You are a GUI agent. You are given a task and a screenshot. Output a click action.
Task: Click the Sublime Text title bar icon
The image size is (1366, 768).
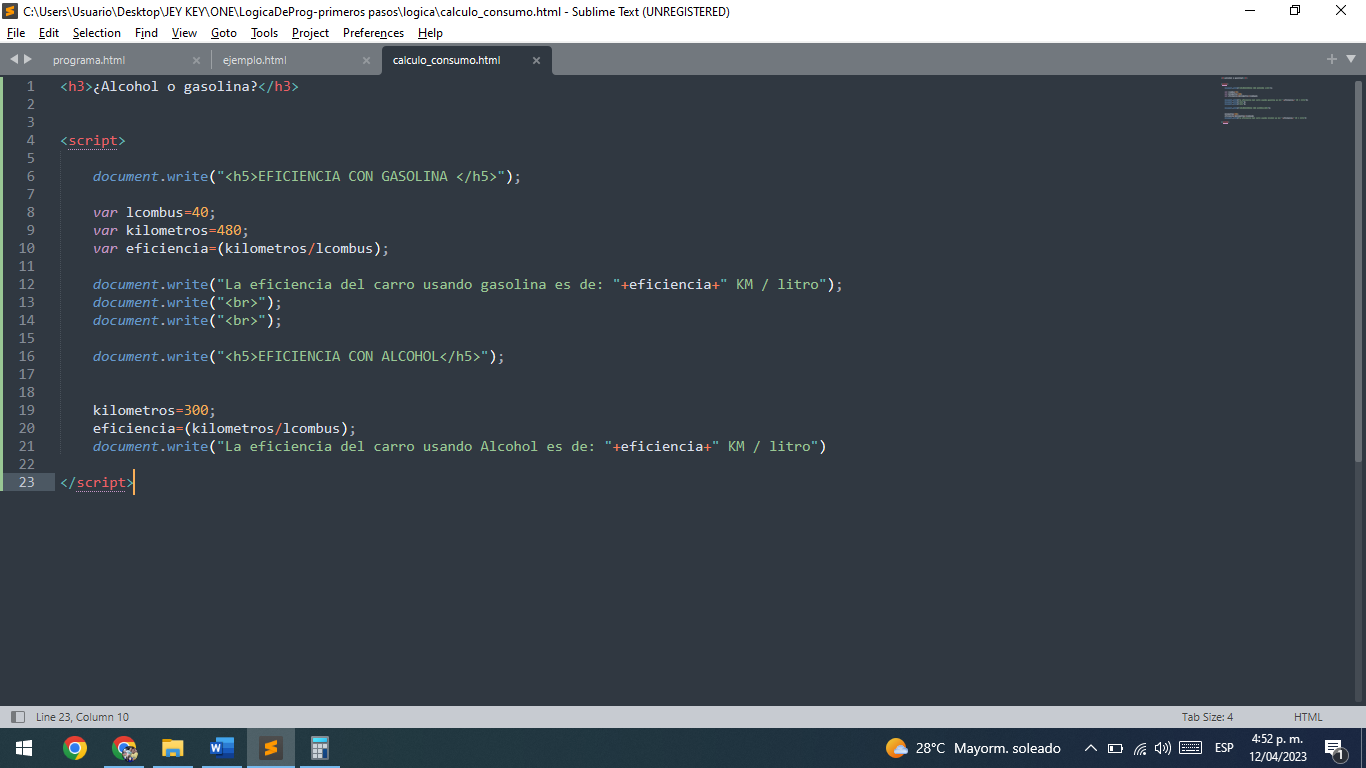coord(11,11)
